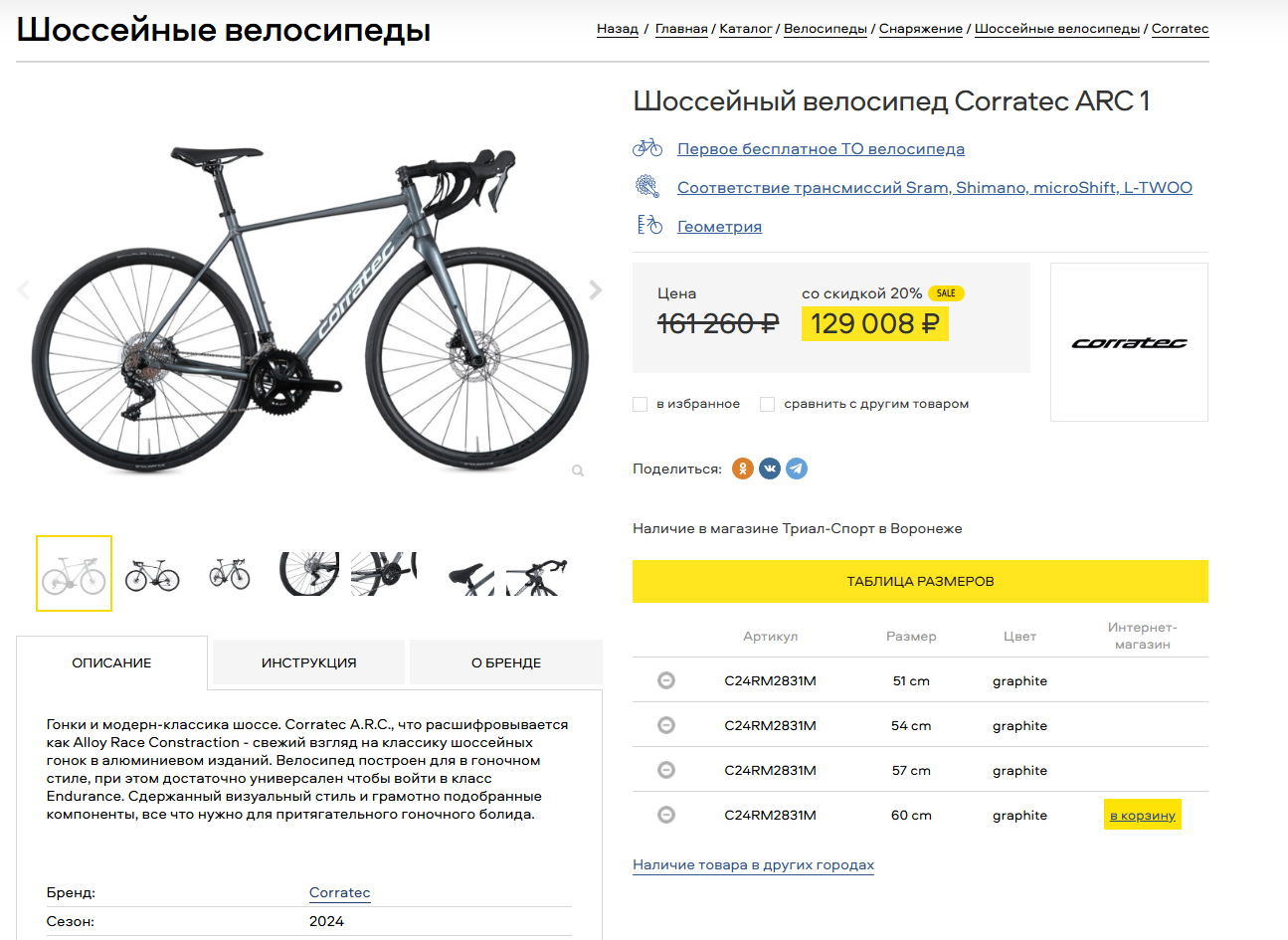Image resolution: width=1288 pixels, height=940 pixels.
Task: Click the geometry bike icon
Action: [649, 225]
